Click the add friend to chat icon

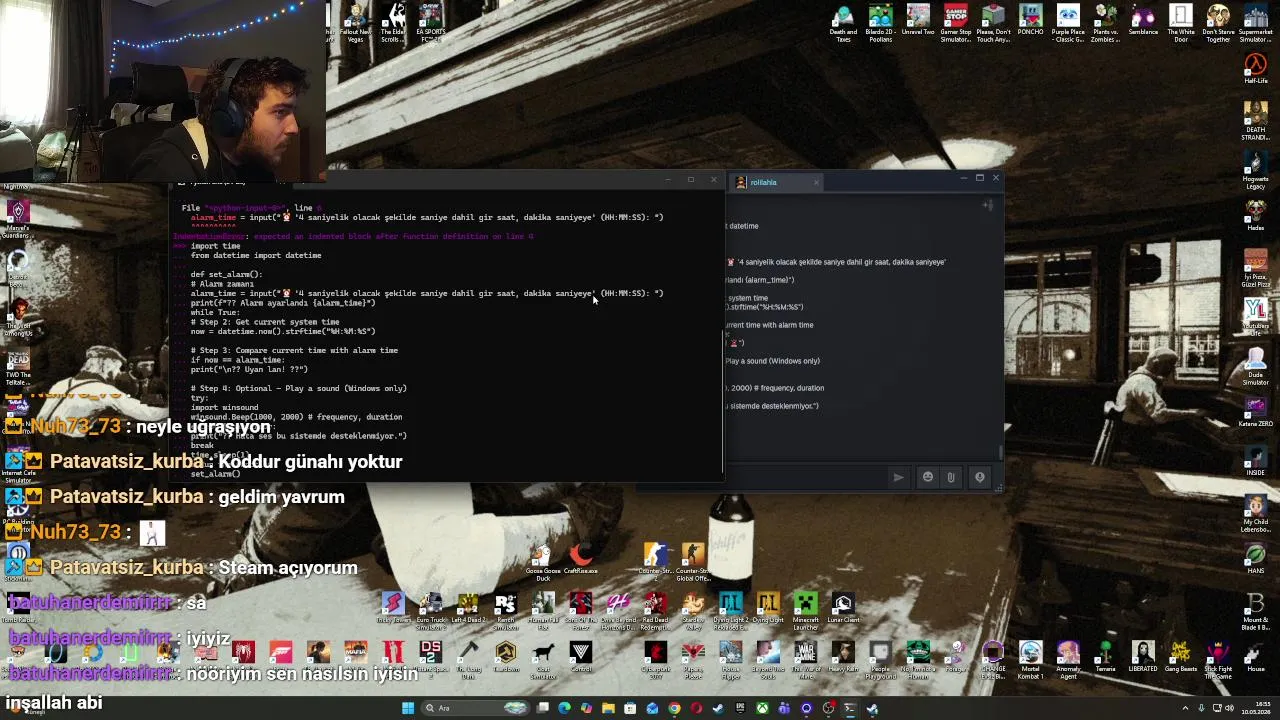point(988,205)
